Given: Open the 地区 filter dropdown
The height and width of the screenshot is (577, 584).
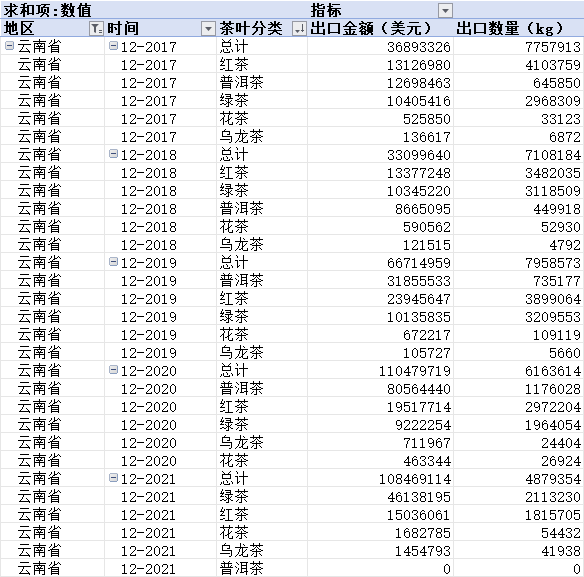Looking at the screenshot, I should [96, 28].
